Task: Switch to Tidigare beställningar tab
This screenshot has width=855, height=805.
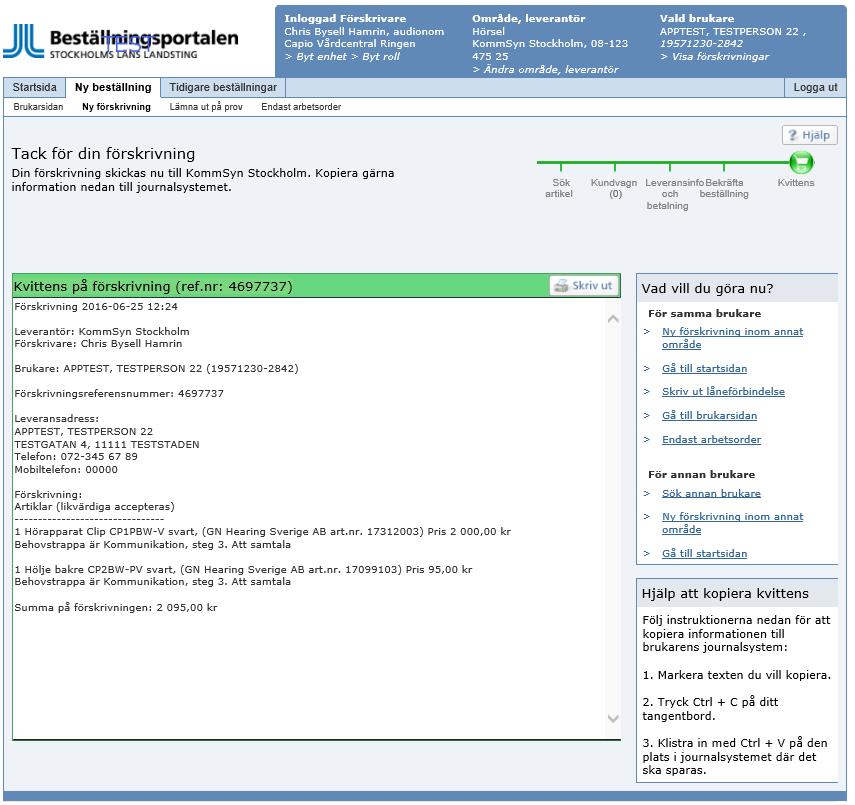Action: coord(222,87)
